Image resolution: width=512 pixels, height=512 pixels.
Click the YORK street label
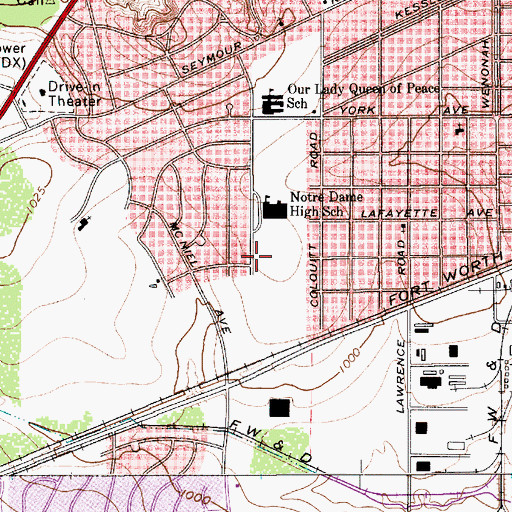pos(358,110)
